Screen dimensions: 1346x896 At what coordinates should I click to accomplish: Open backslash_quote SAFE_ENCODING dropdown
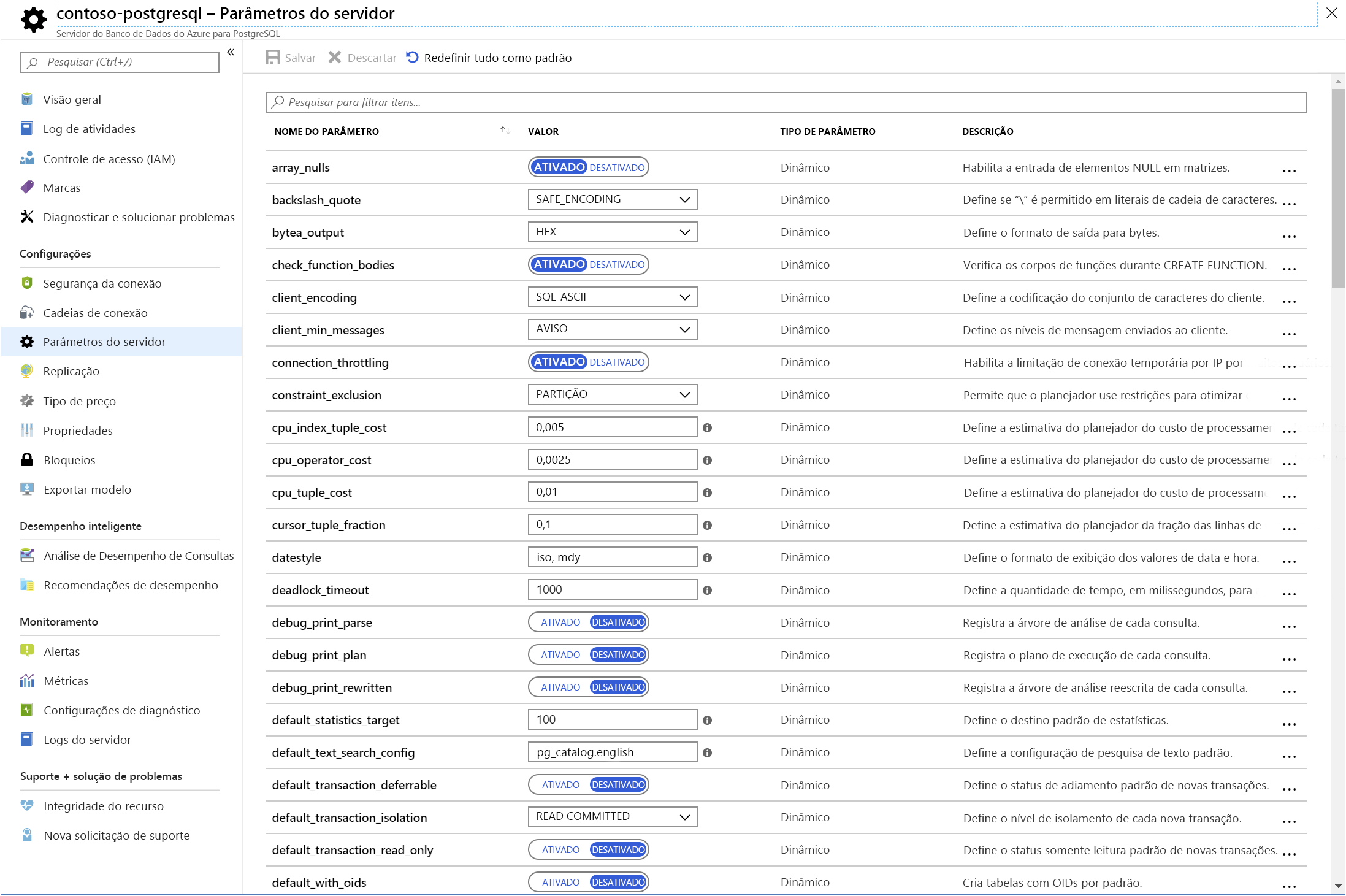point(613,200)
